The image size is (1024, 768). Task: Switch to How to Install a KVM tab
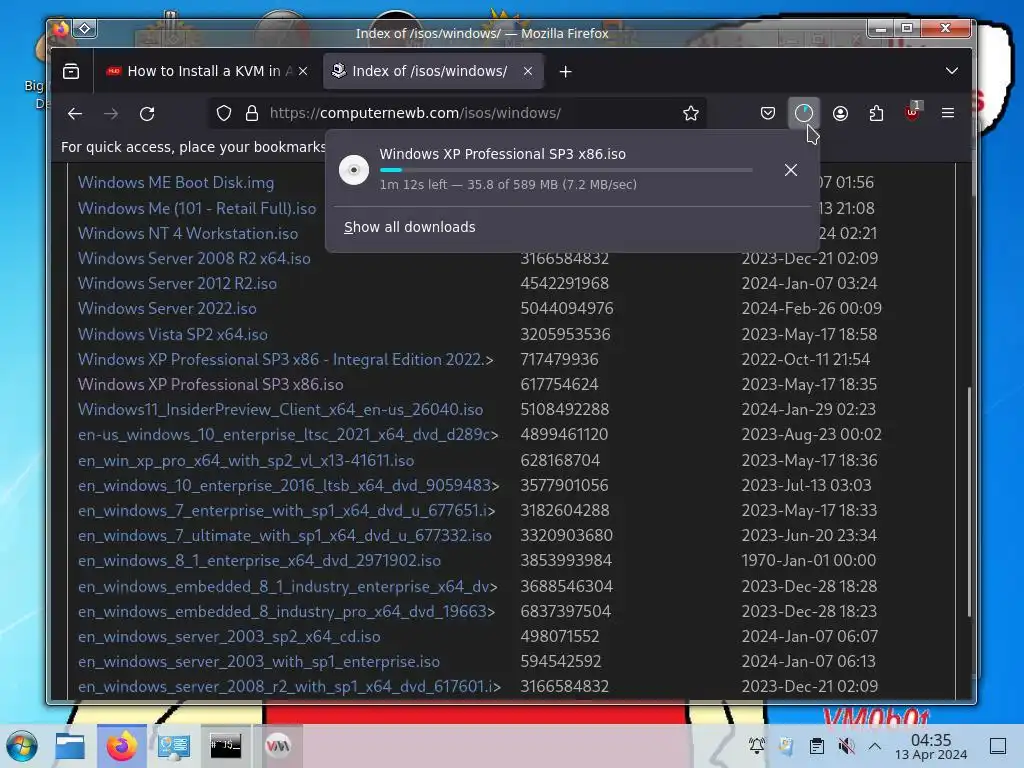[206, 71]
